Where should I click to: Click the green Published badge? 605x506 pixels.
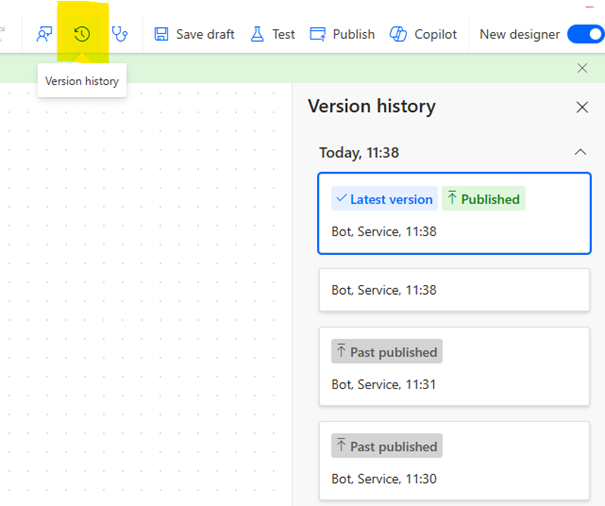point(483,199)
